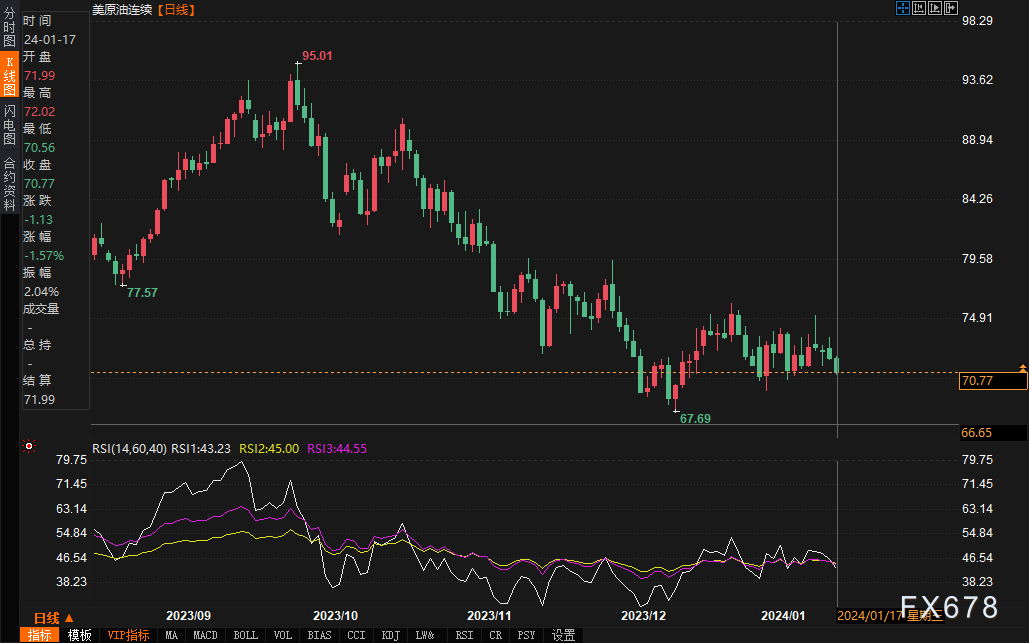Click the 95.01 high price marker
The height and width of the screenshot is (643, 1029).
click(x=317, y=56)
